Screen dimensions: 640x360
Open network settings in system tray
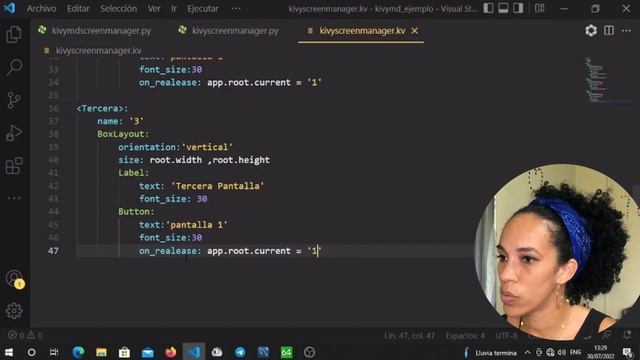tap(550, 352)
